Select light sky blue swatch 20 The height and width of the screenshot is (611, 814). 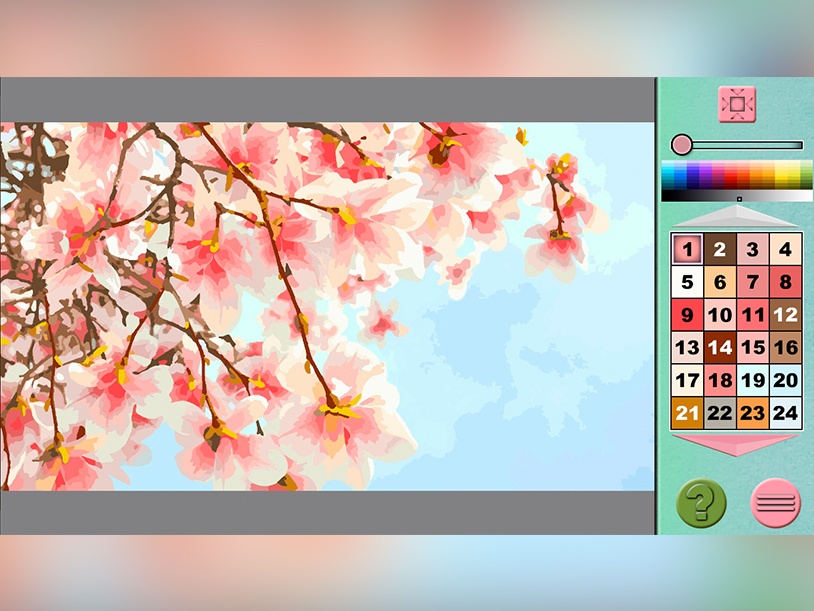pos(785,380)
